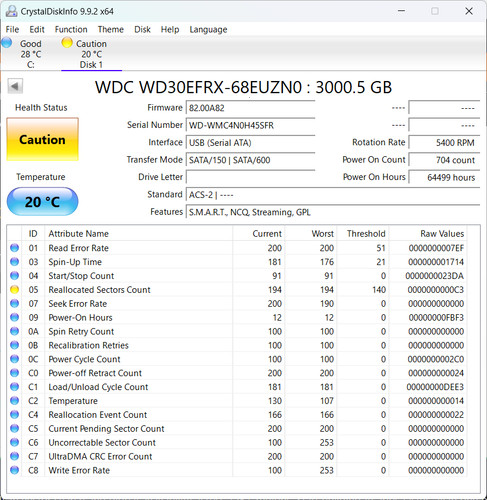487x500 pixels.
Task: Click the yellow Caution health status button
Action: [x=43, y=139]
